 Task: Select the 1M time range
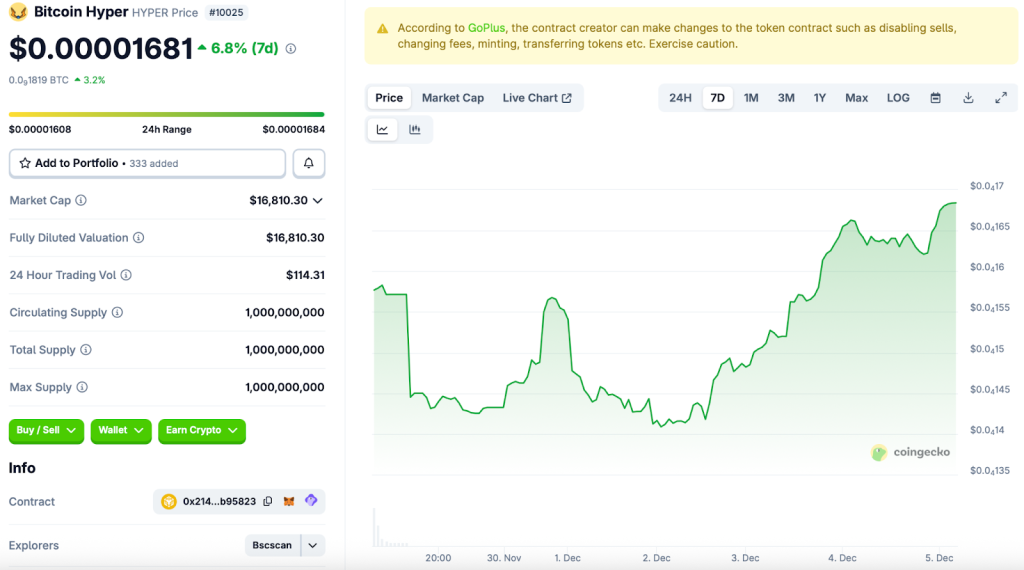(x=751, y=98)
